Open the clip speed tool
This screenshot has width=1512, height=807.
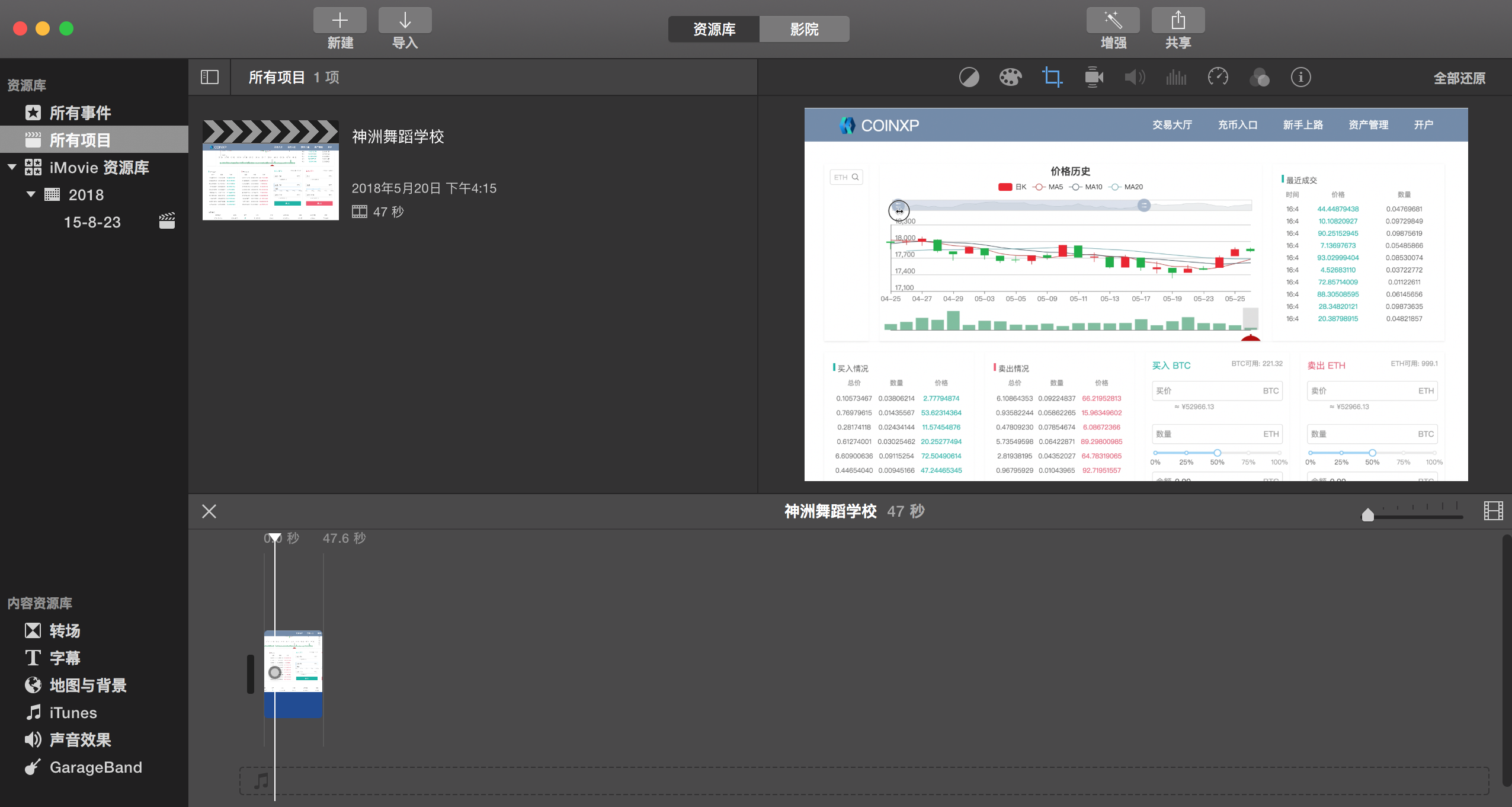click(x=1218, y=78)
